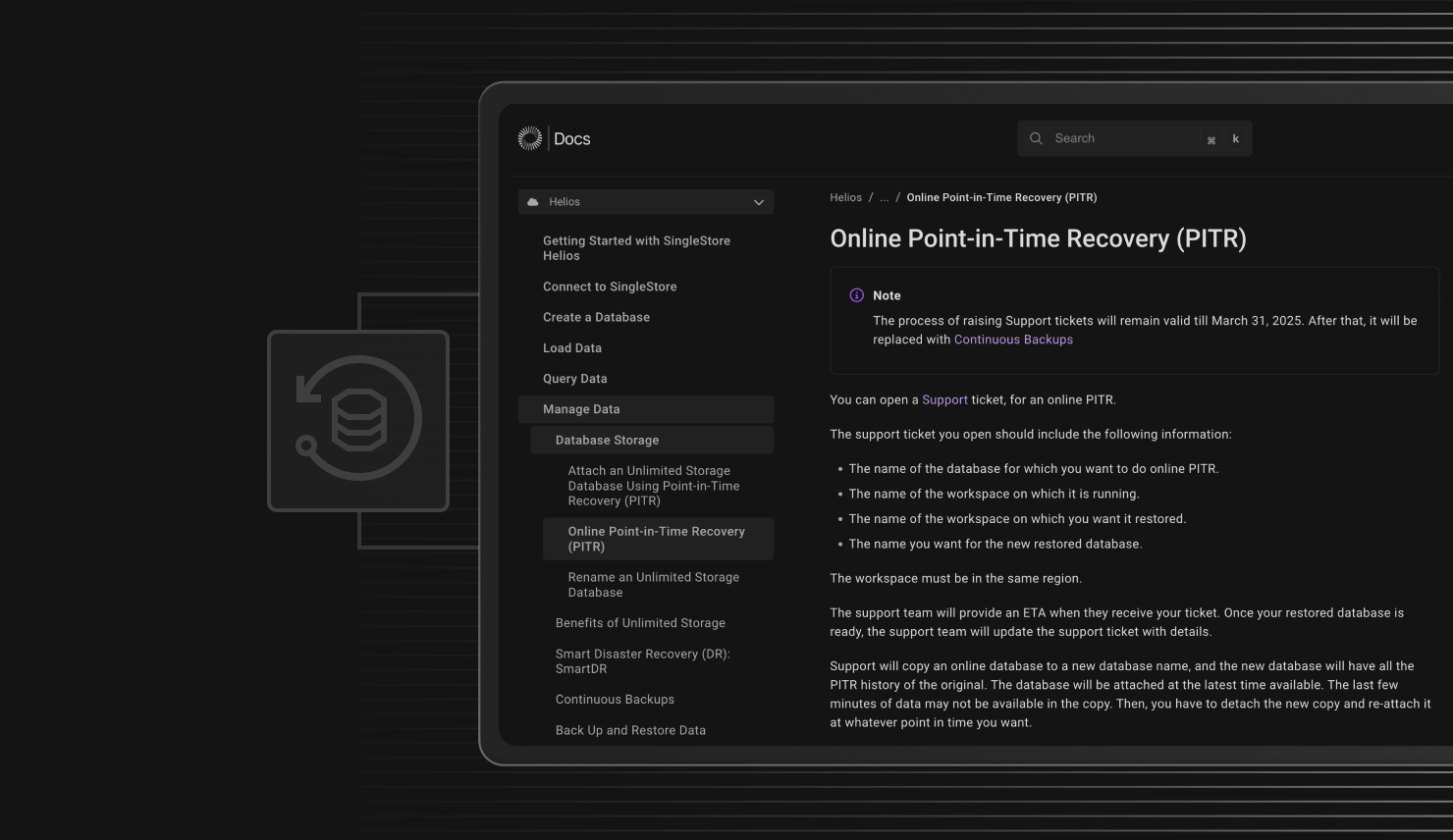The image size is (1453, 840).
Task: Select Create a Database in sidebar
Action: click(x=596, y=317)
